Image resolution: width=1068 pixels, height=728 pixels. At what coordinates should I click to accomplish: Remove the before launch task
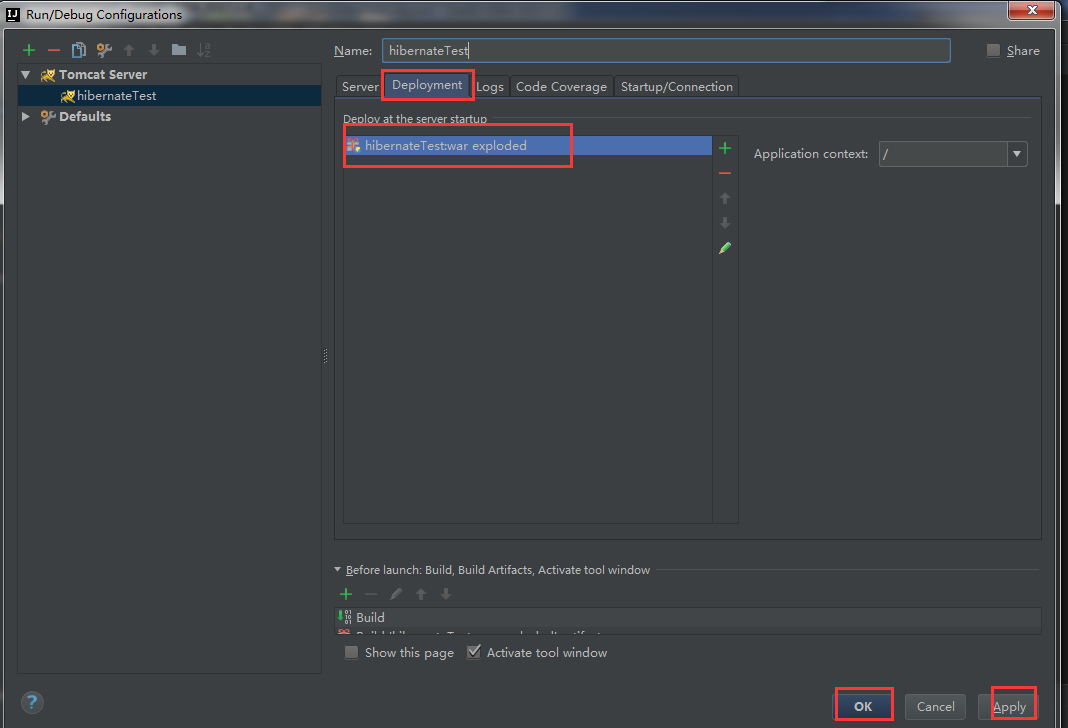[371, 595]
